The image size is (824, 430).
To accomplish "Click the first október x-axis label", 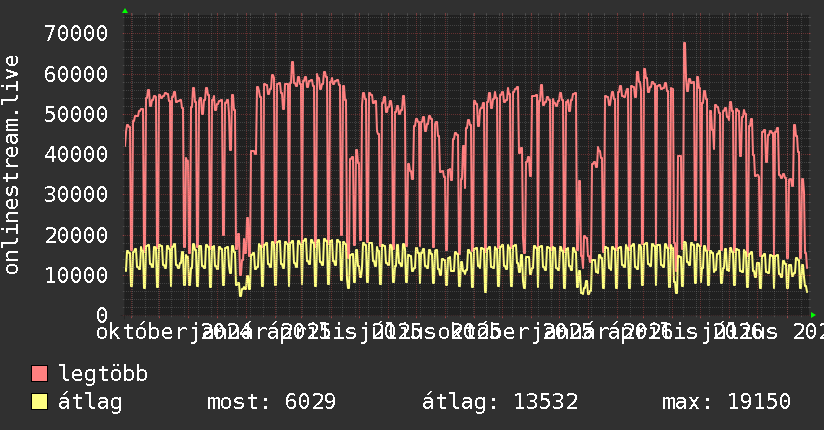I will tap(142, 332).
